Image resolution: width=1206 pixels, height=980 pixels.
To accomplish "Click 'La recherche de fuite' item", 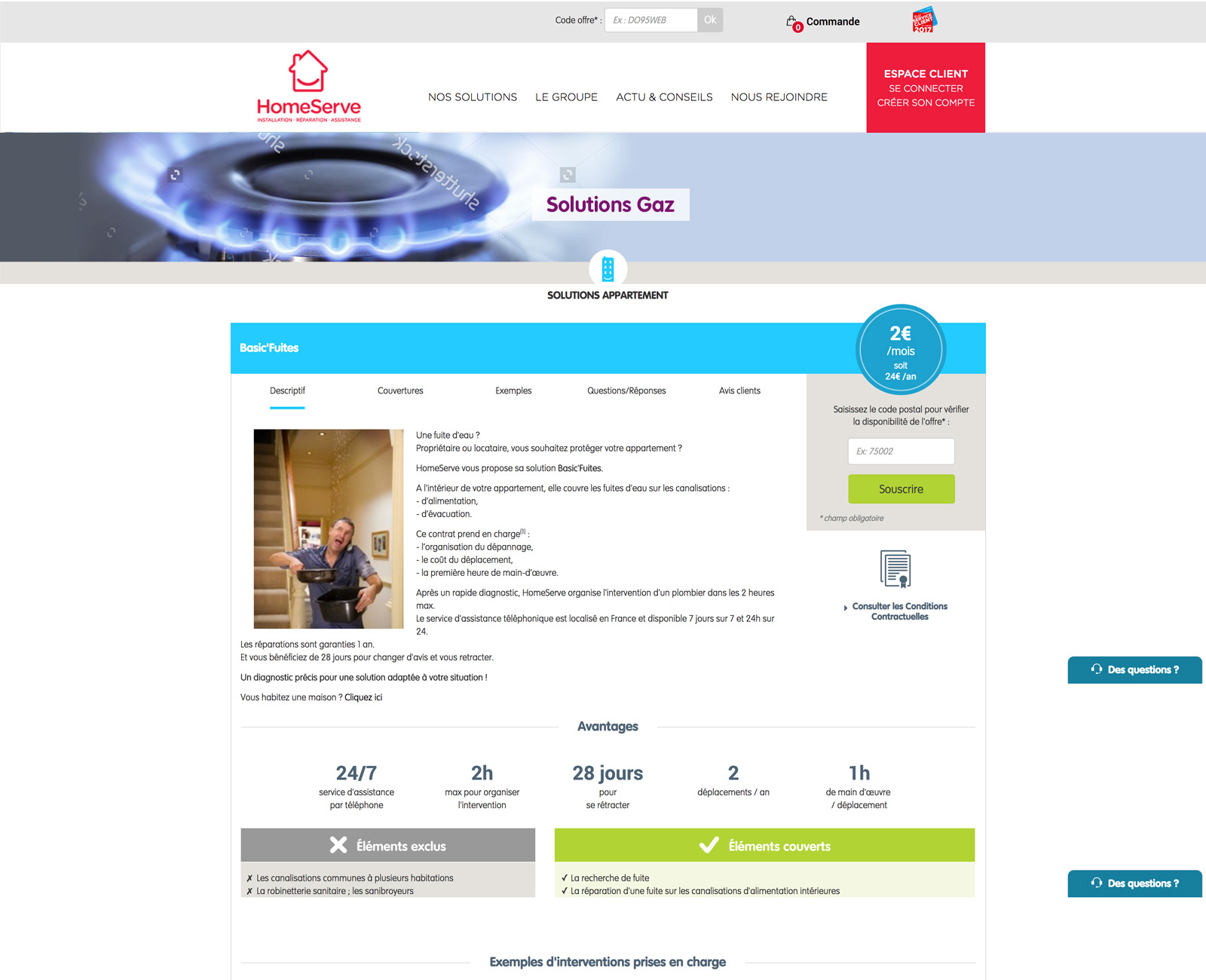I will pos(610,878).
